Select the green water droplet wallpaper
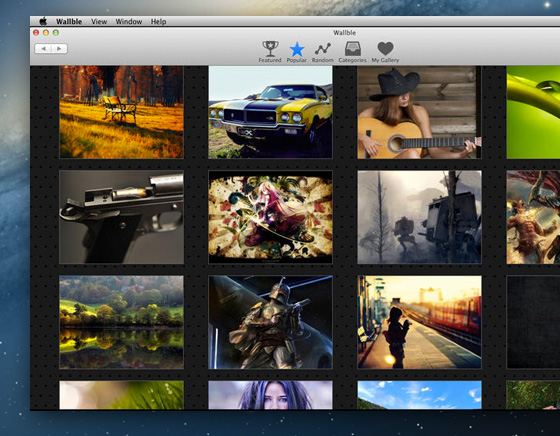 [533, 112]
